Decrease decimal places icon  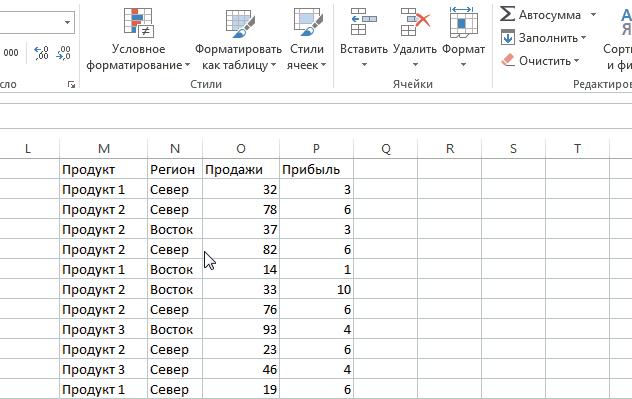tap(64, 53)
